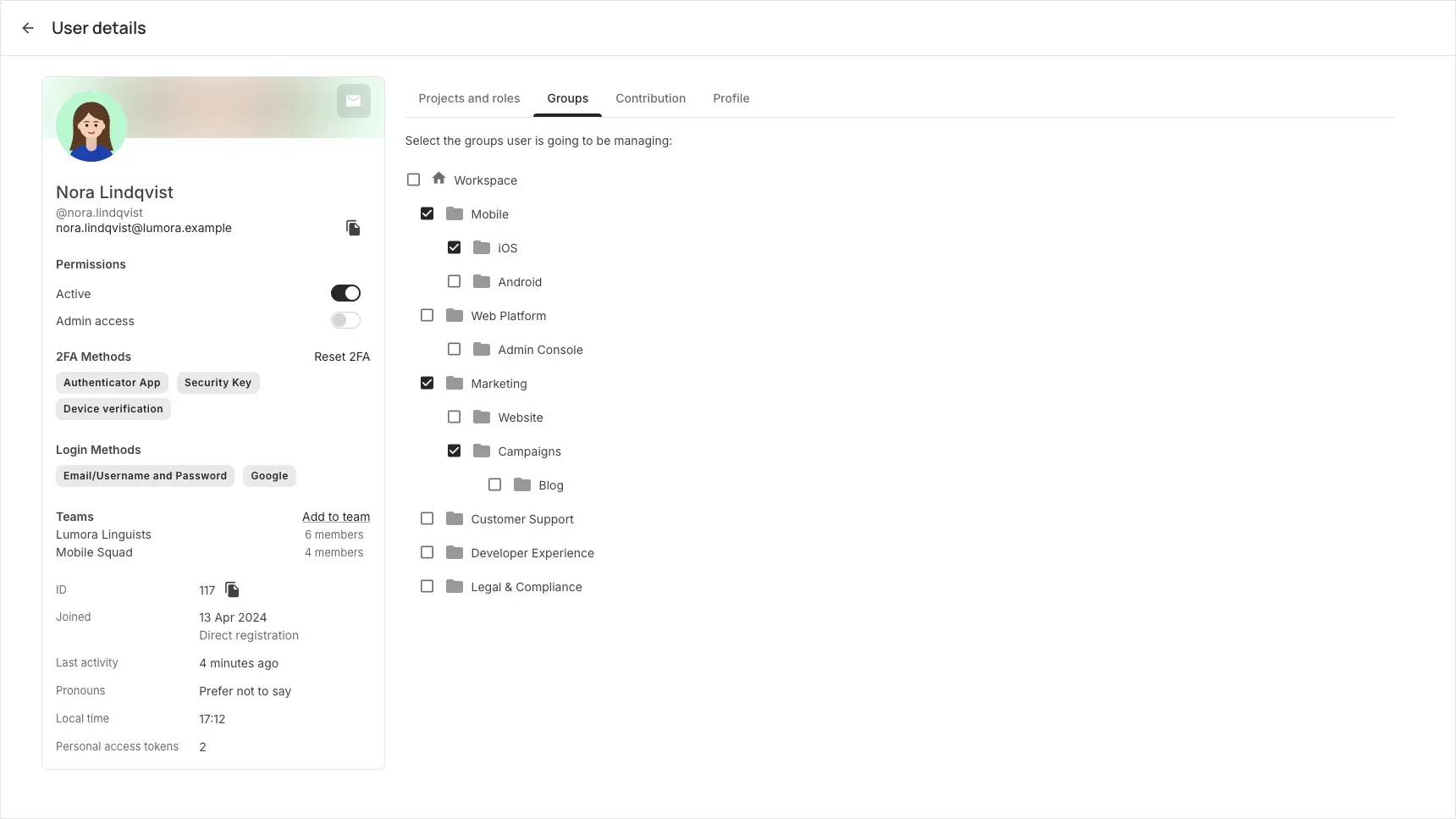Uncheck the Campaigns group checkbox

pyautogui.click(x=454, y=451)
